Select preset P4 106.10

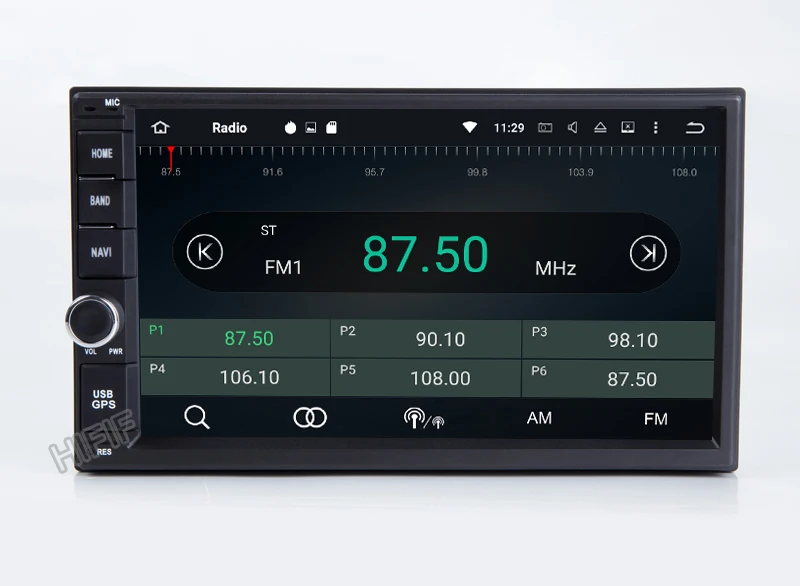[235, 377]
